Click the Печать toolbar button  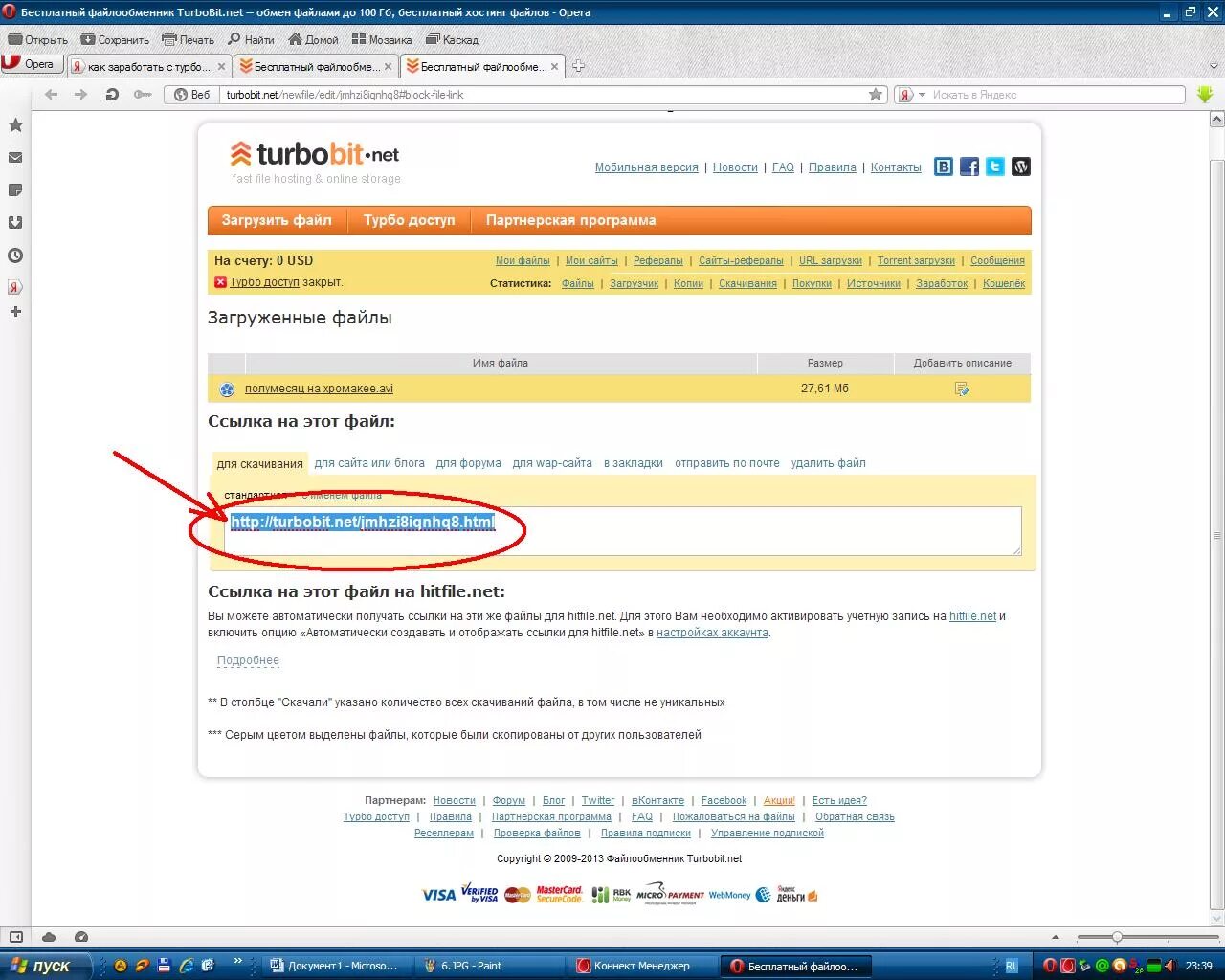[x=189, y=39]
